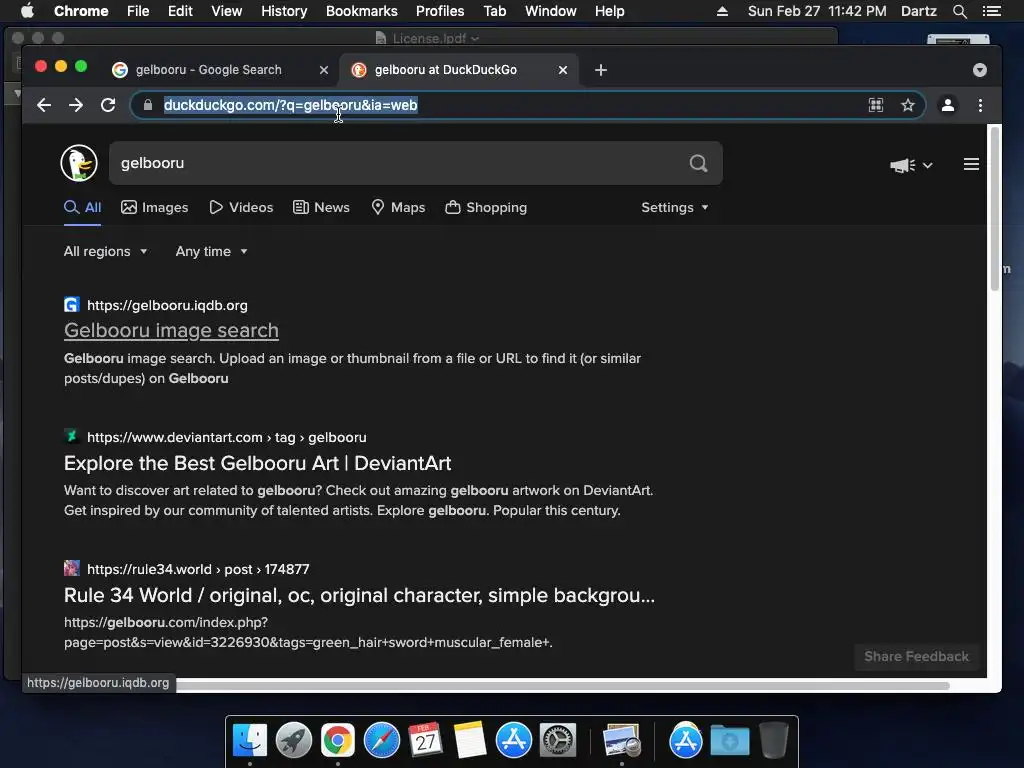Open the Gelbooru image search result
This screenshot has width=1024, height=768.
171,330
